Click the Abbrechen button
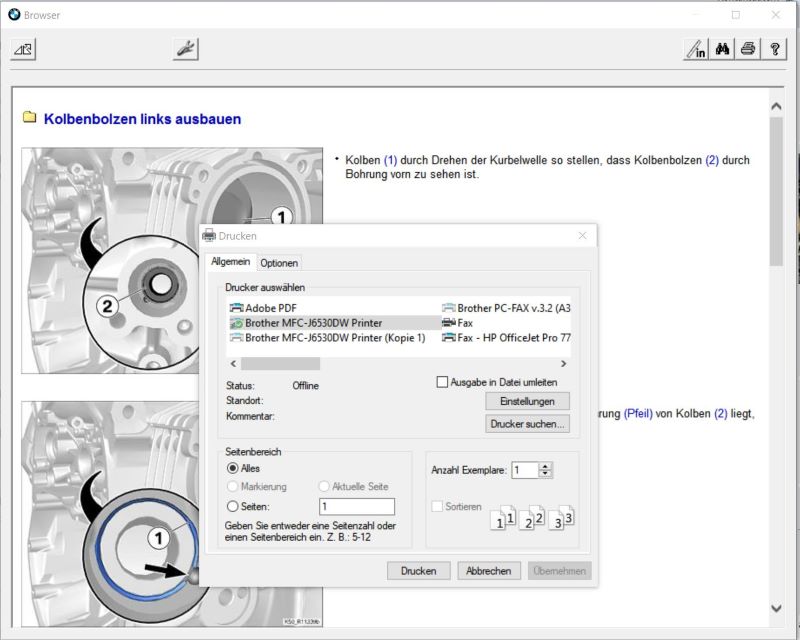The height and width of the screenshot is (640, 800). [488, 571]
